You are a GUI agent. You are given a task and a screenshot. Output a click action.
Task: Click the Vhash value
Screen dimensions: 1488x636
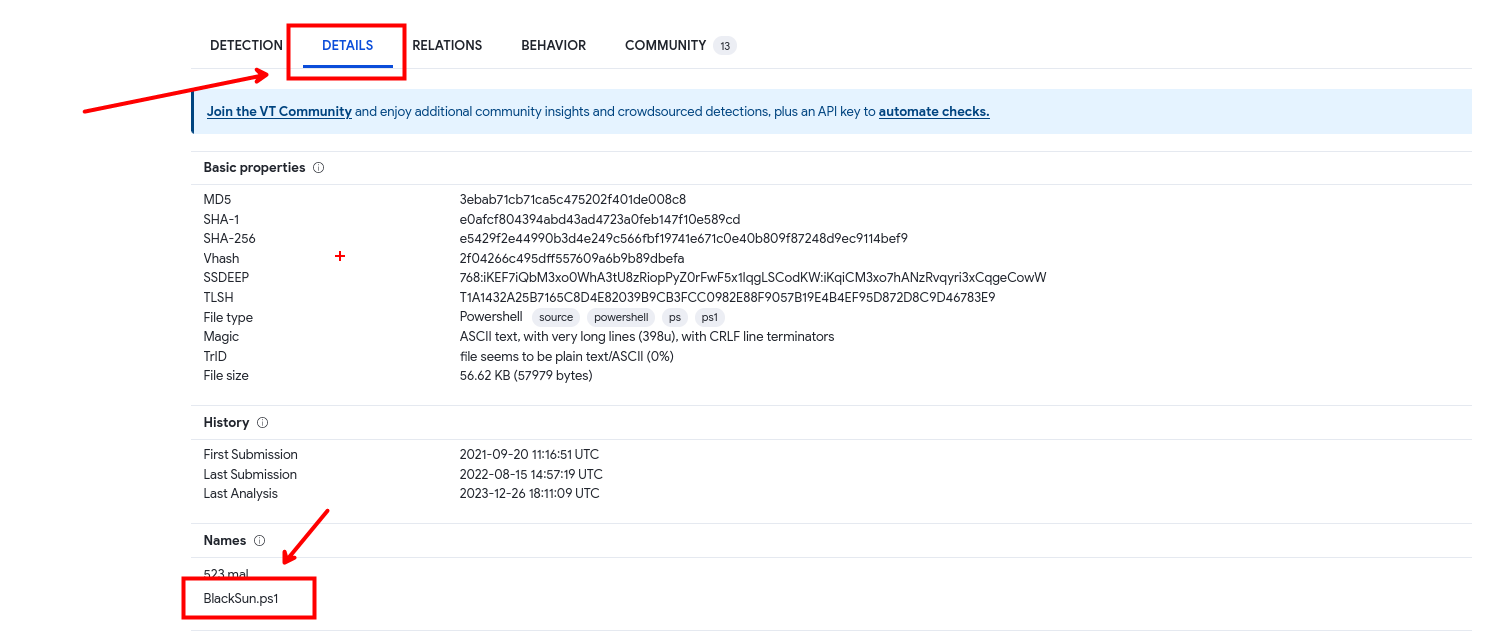point(571,259)
